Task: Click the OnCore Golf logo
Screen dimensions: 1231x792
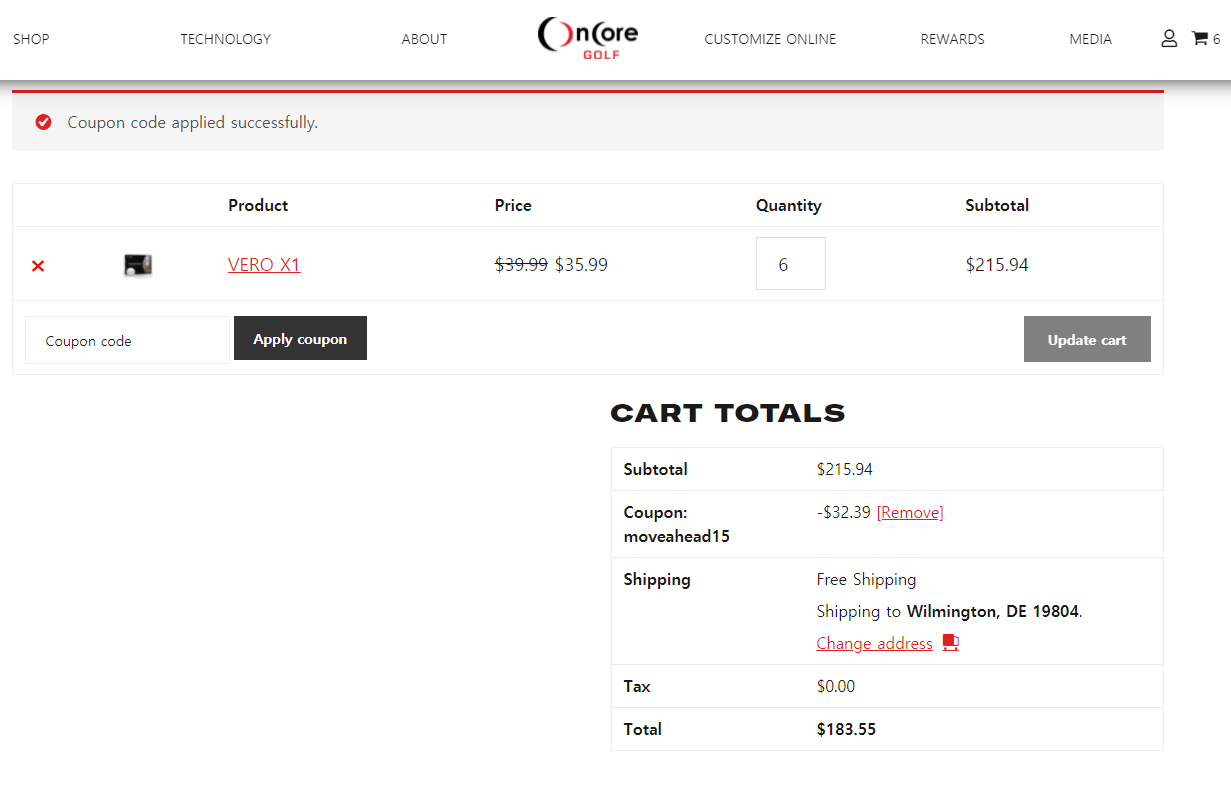Action: pyautogui.click(x=588, y=37)
